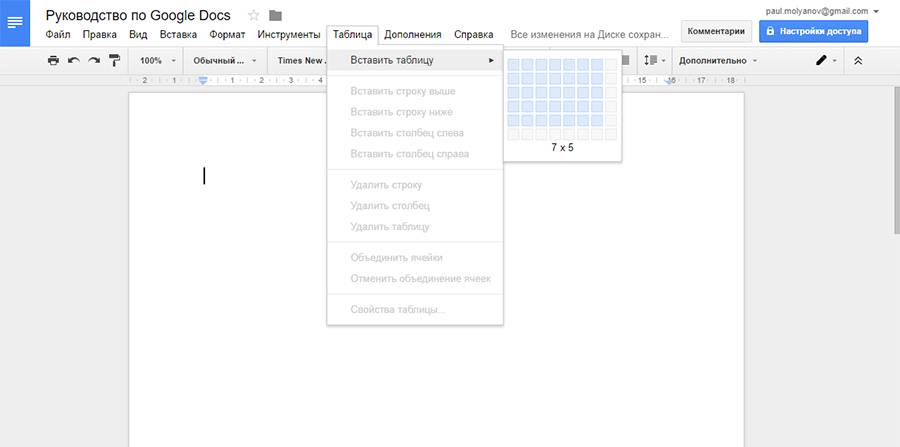Open the Инструменты menu
The height and width of the screenshot is (447, 900).
coord(289,34)
